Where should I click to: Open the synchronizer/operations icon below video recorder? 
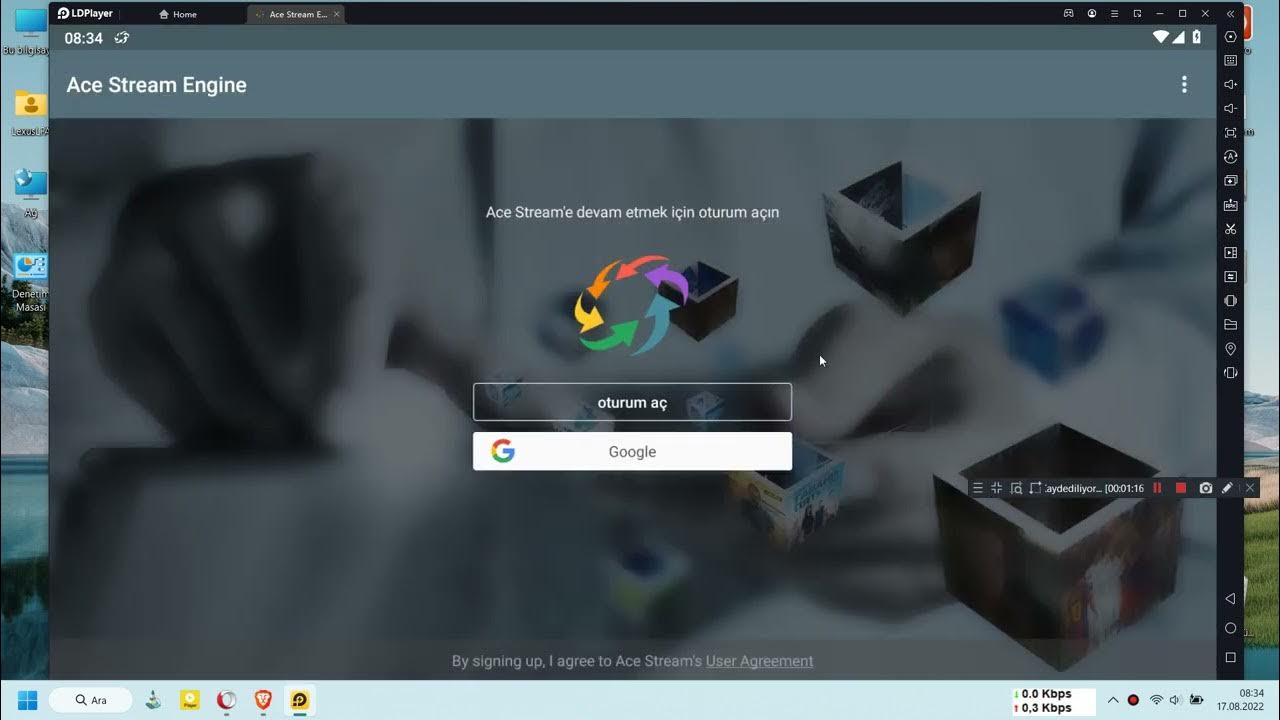pyautogui.click(x=1231, y=277)
